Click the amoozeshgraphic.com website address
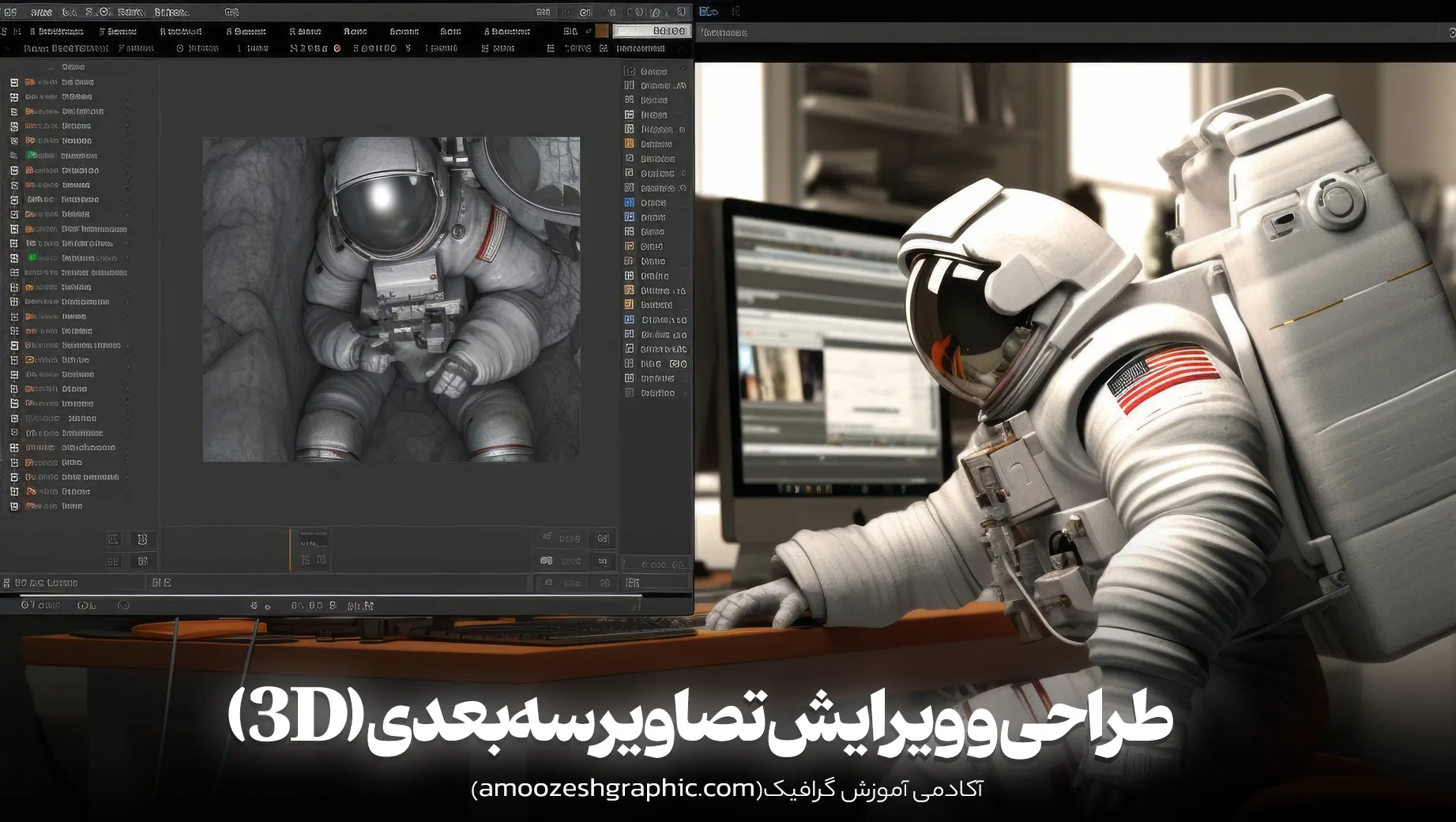The image size is (1456, 822). (617, 788)
